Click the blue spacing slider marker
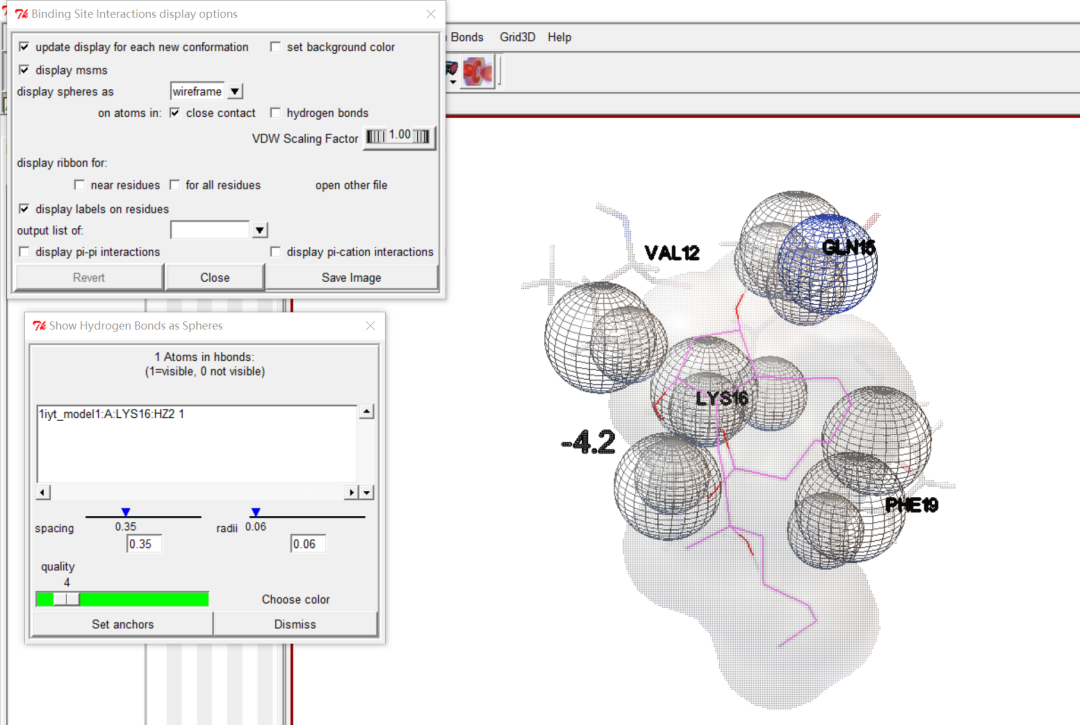 [125, 512]
